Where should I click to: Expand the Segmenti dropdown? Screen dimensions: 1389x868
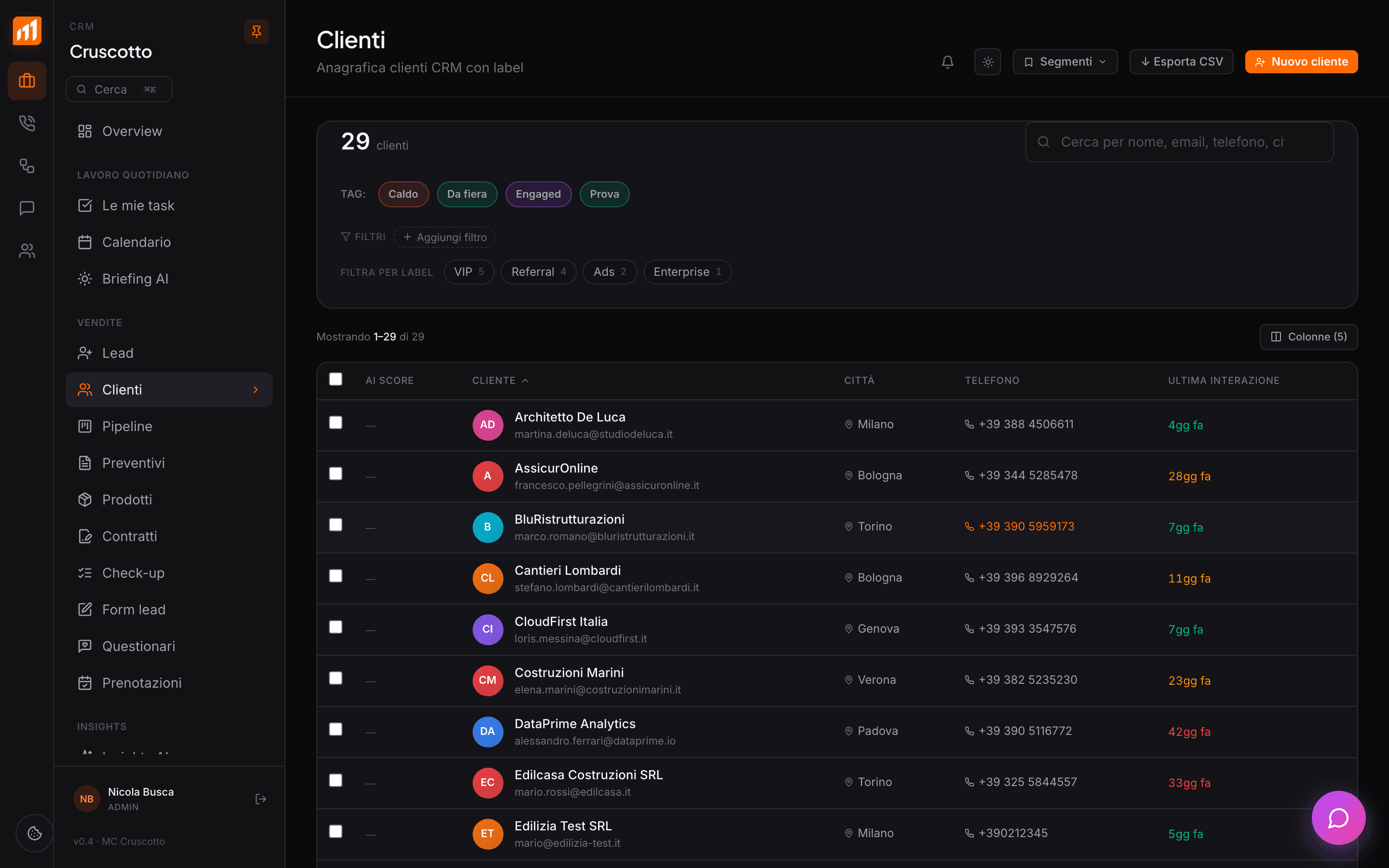click(x=1065, y=62)
